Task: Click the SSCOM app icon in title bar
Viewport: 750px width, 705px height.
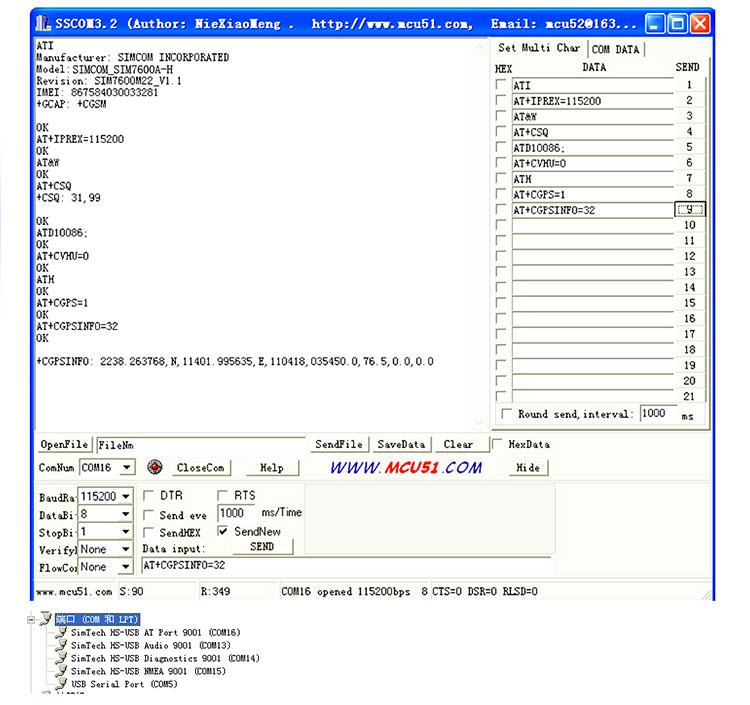Action: coord(43,22)
